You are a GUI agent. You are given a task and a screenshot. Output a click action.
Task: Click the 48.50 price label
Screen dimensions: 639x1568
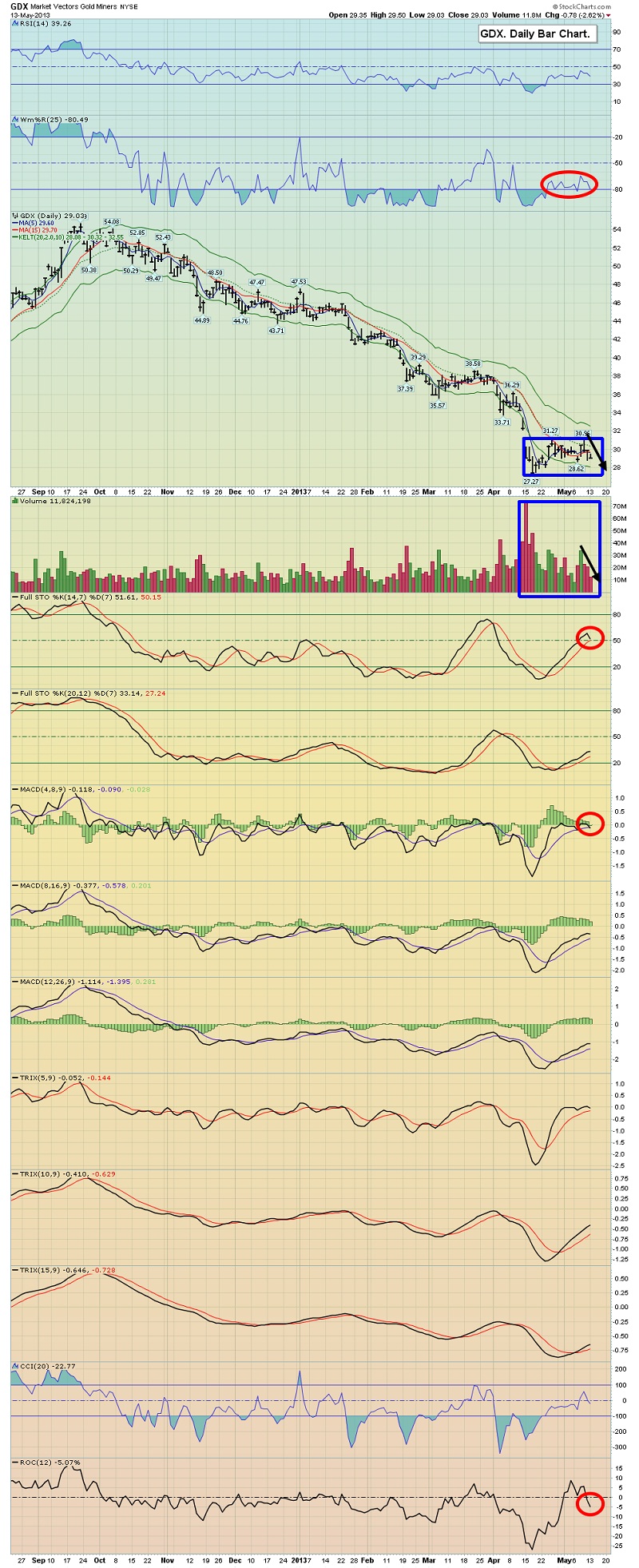(x=215, y=272)
